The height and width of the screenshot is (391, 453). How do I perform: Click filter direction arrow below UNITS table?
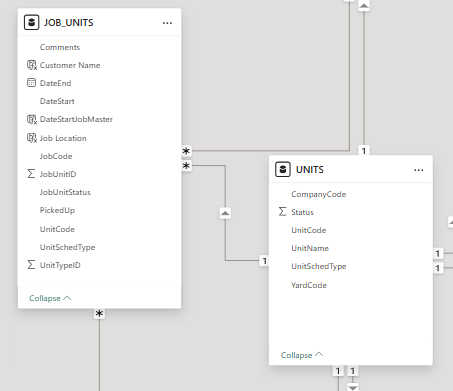(353, 387)
